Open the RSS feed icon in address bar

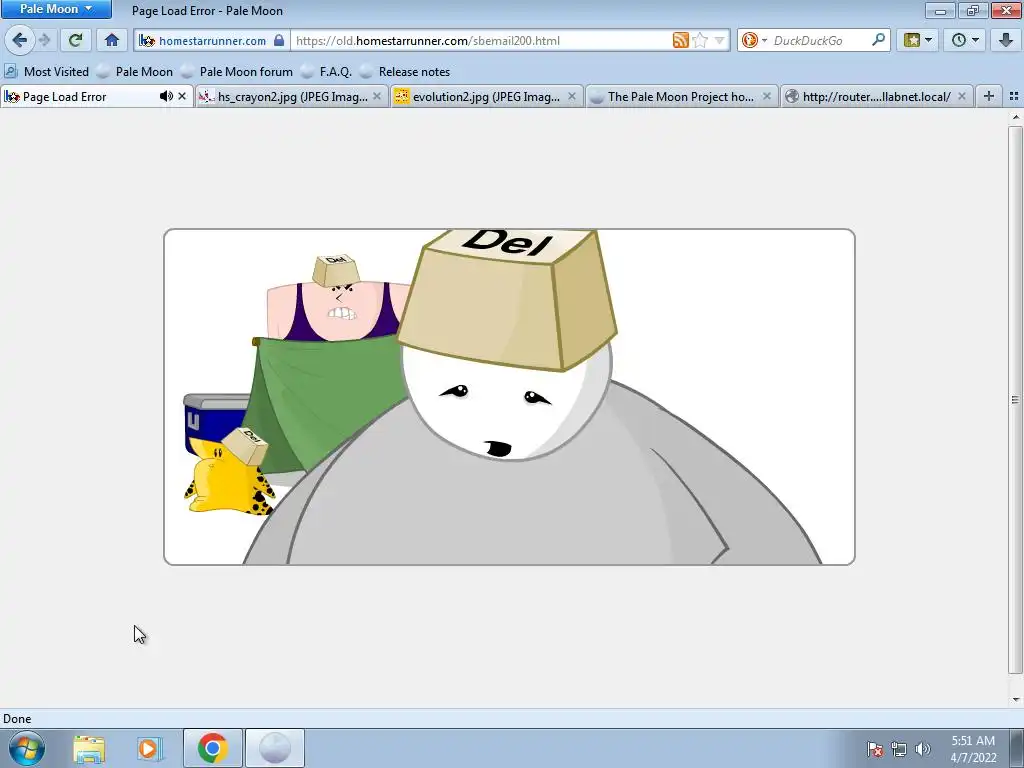pos(680,40)
